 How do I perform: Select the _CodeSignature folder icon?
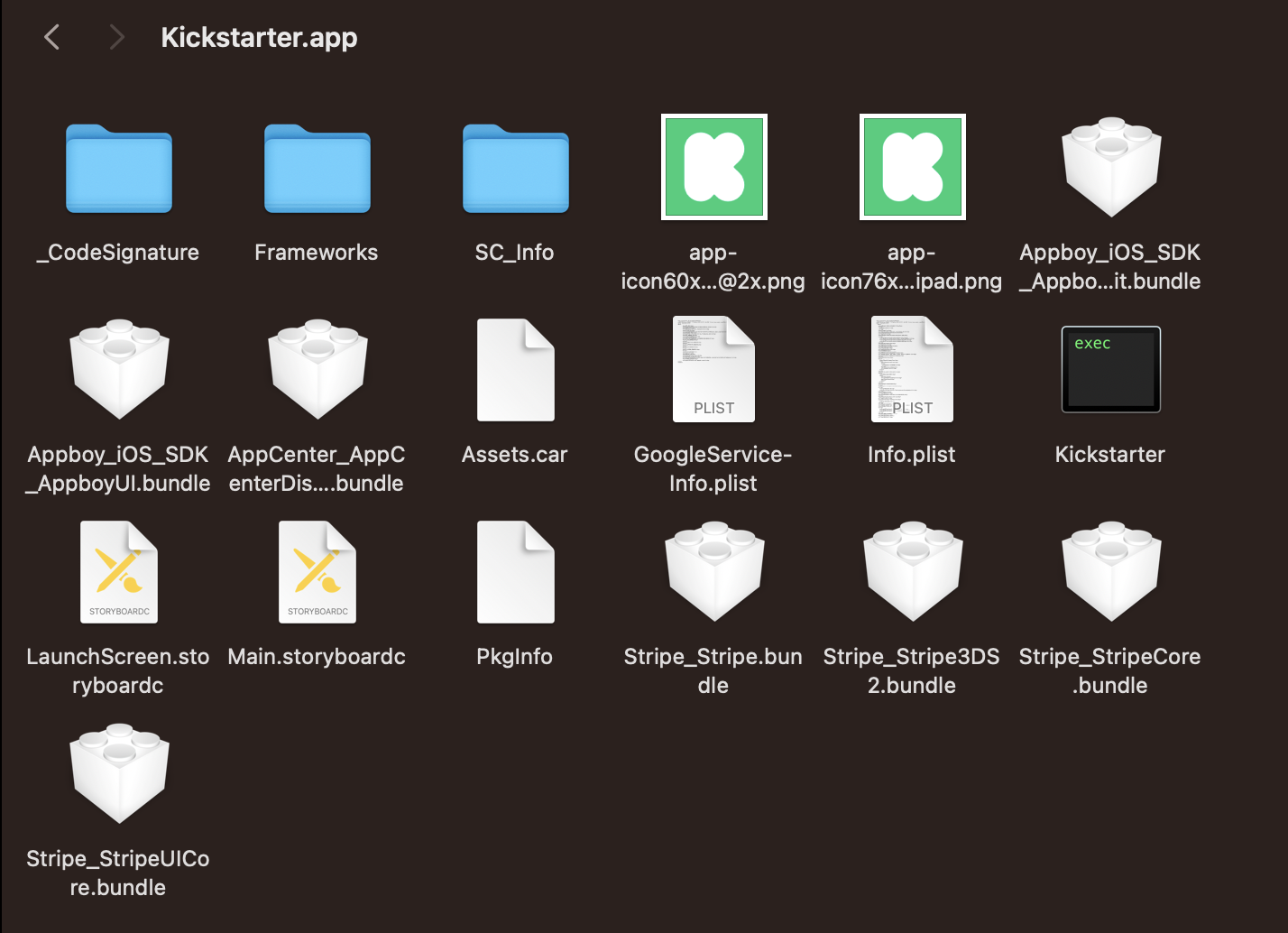[119, 169]
